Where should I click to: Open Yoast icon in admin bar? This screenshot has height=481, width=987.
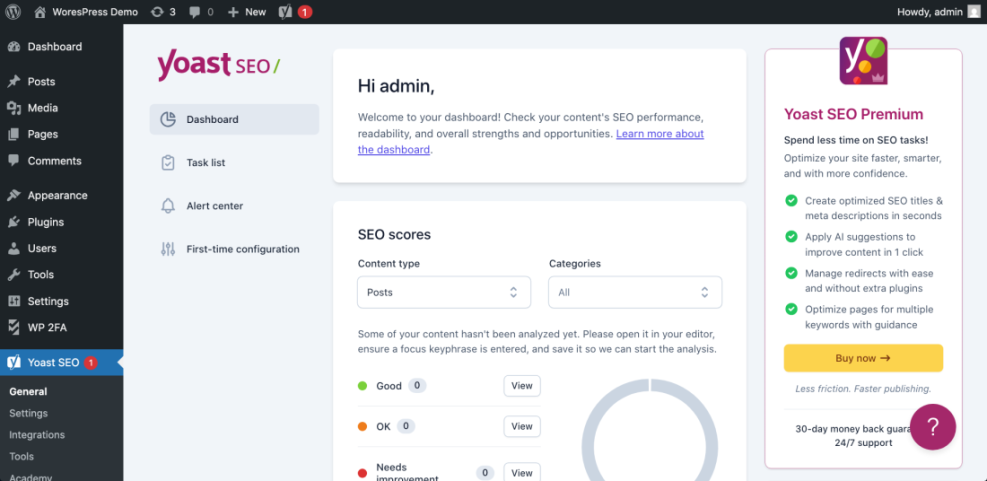(x=285, y=12)
